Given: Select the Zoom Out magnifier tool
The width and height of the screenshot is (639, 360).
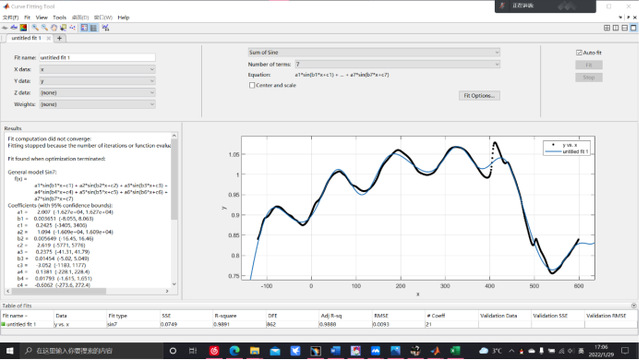Looking at the screenshot, I should coord(44,28).
